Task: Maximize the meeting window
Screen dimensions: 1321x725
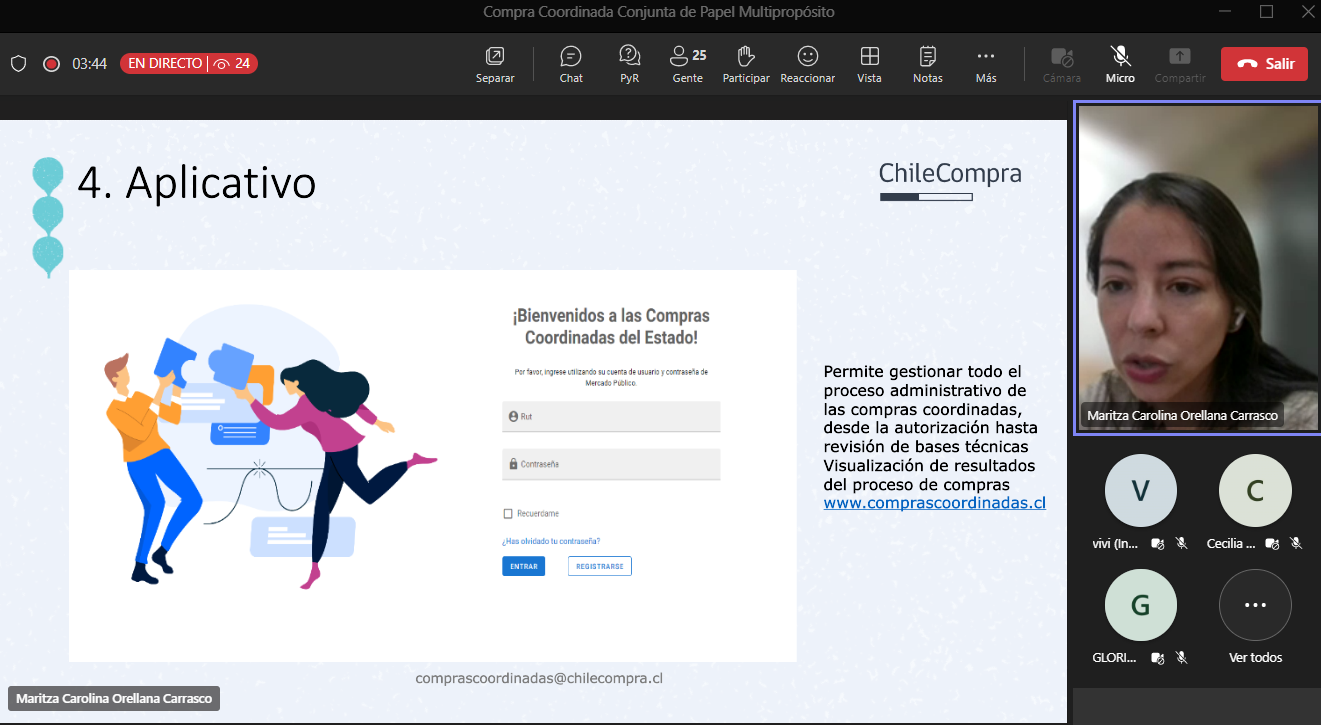Action: tap(1266, 12)
